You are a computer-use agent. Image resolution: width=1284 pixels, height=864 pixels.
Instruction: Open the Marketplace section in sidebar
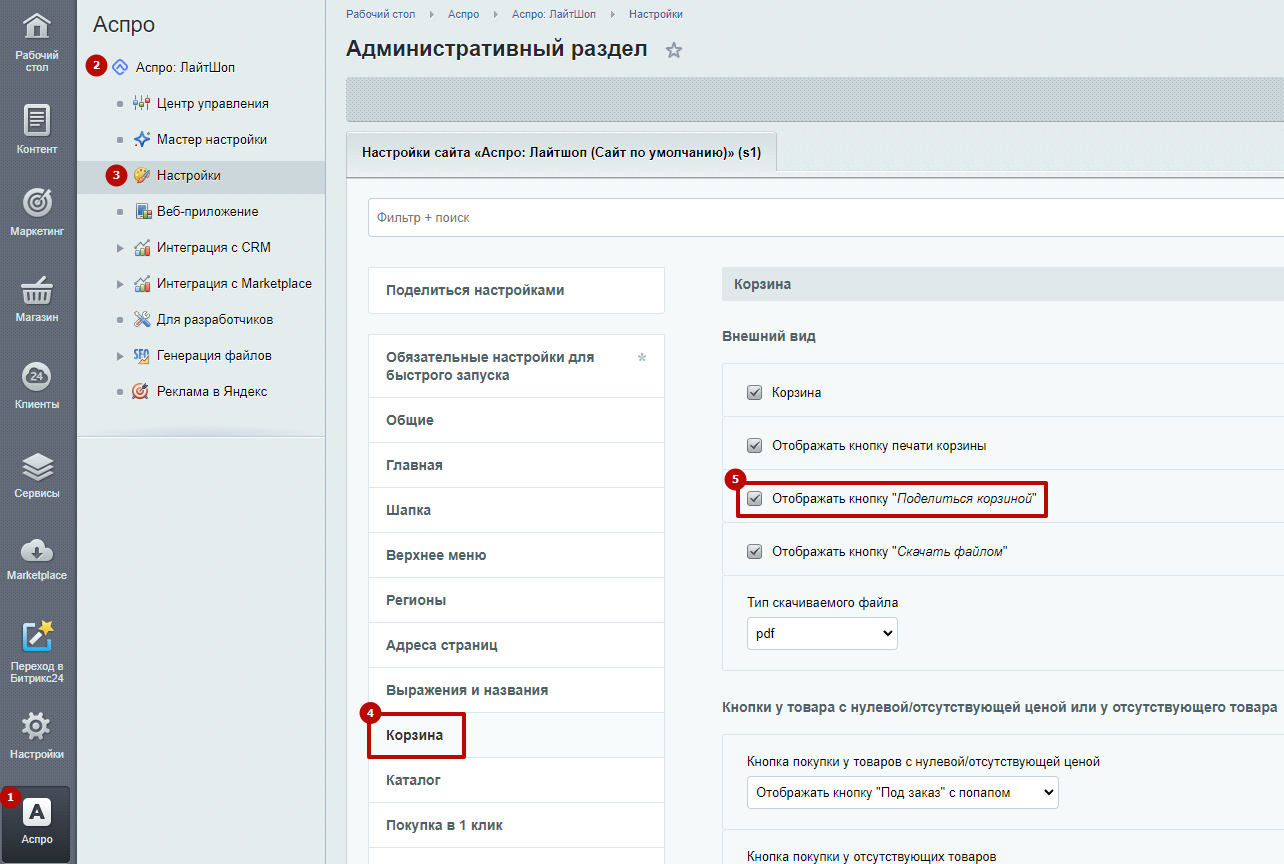point(37,558)
